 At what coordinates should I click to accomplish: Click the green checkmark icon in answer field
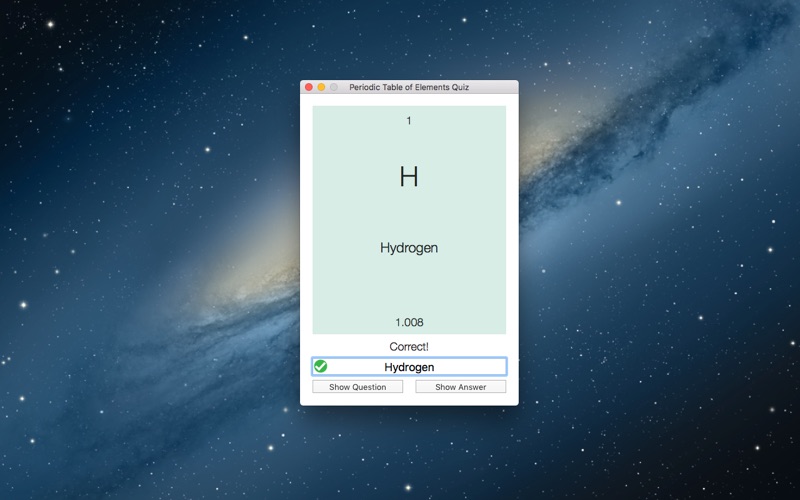pyautogui.click(x=321, y=366)
